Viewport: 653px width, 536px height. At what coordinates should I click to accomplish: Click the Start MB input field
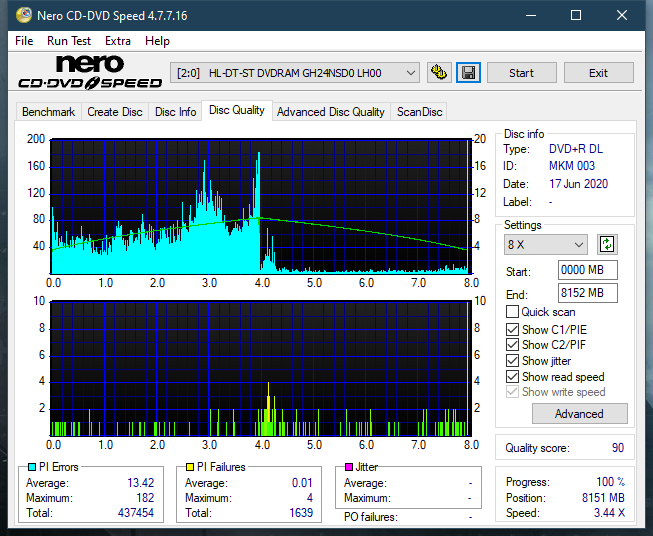pyautogui.click(x=587, y=270)
